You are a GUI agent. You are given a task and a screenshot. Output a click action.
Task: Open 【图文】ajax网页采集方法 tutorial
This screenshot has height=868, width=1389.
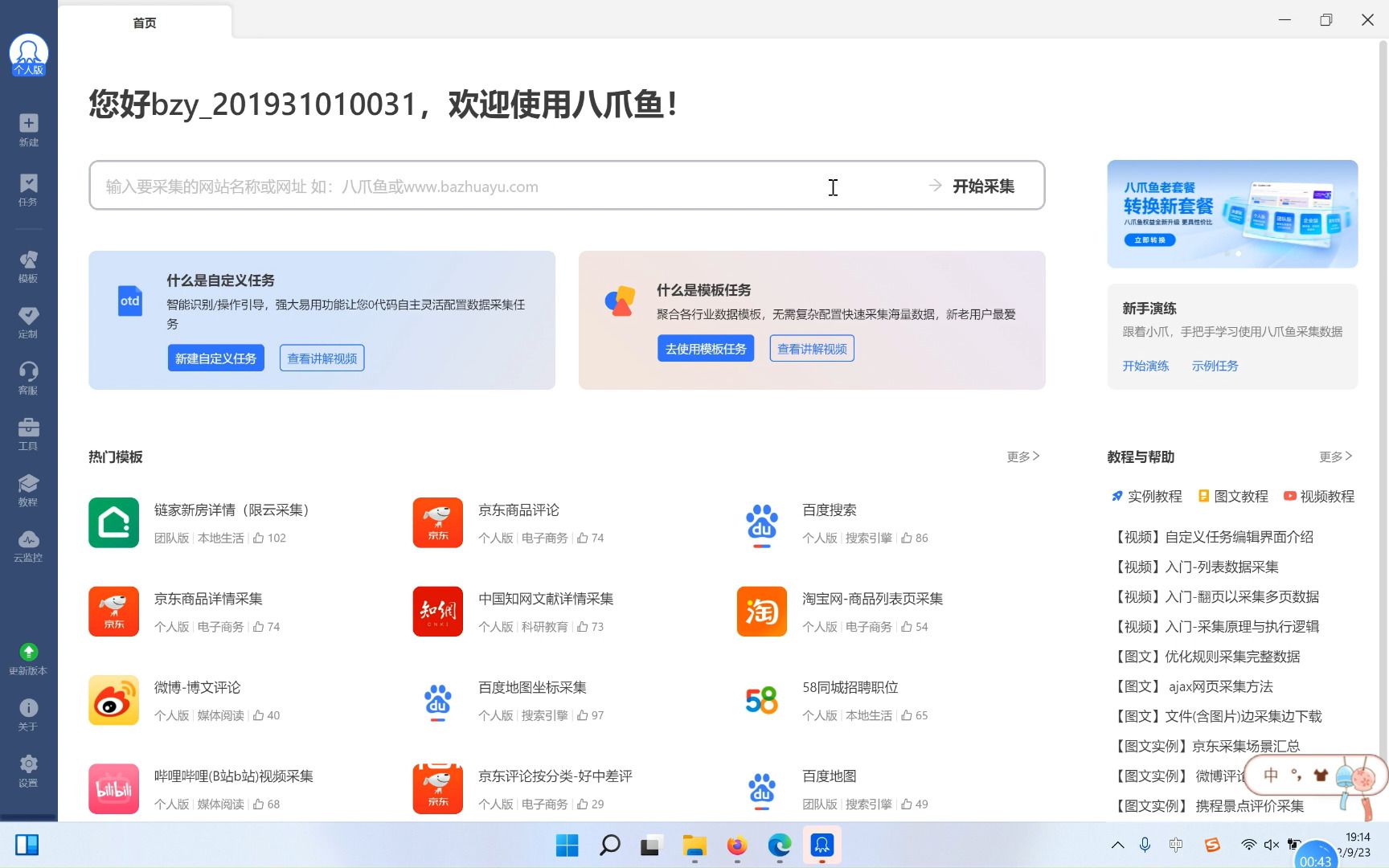(x=1193, y=686)
